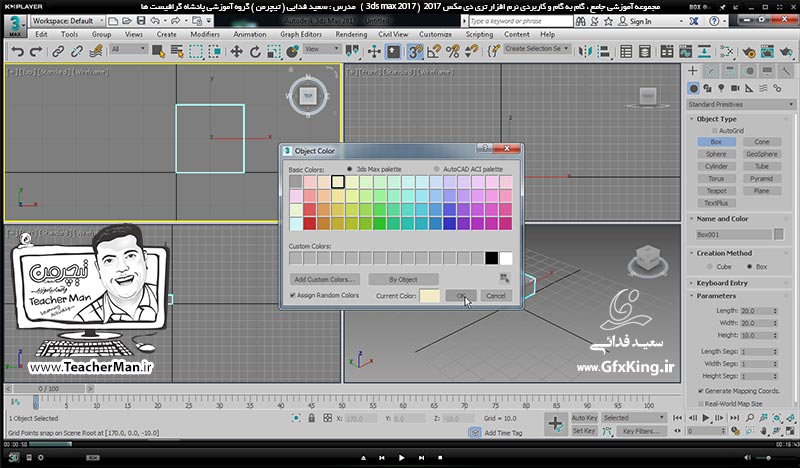The width and height of the screenshot is (800, 468).
Task: Click the Selection Lock toggle padlock
Action: pyautogui.click(x=312, y=418)
